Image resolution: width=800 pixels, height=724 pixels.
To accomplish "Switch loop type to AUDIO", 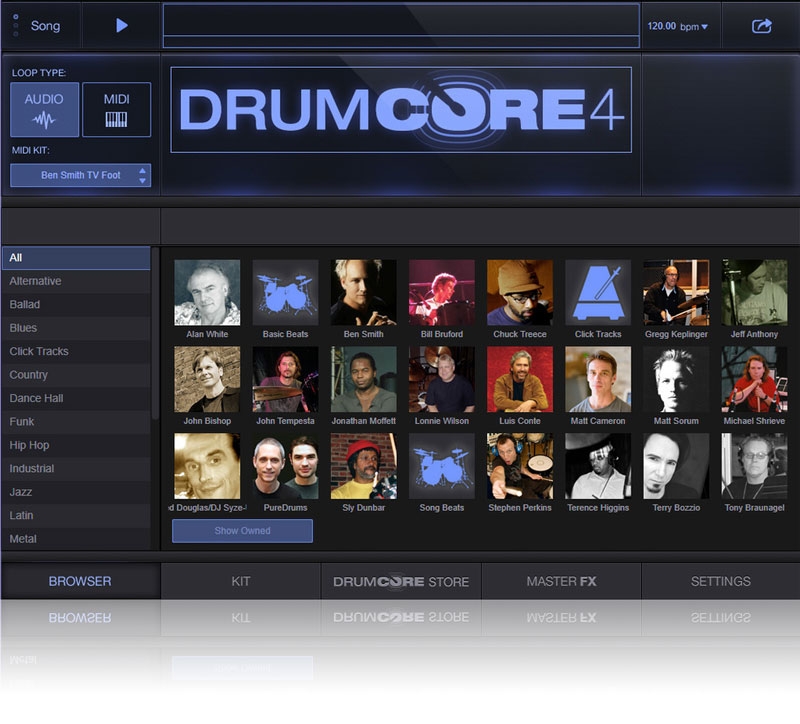I will [44, 109].
